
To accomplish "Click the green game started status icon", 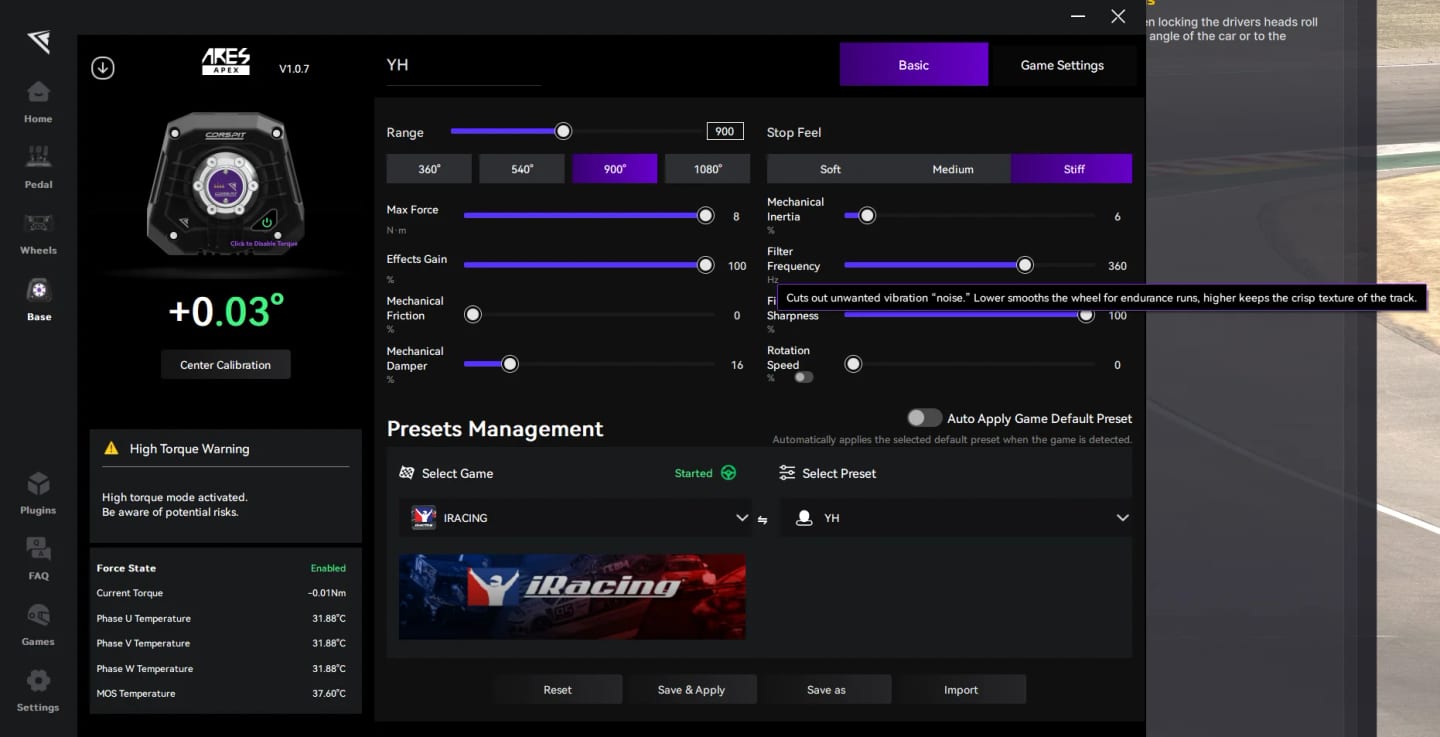I will [x=729, y=473].
